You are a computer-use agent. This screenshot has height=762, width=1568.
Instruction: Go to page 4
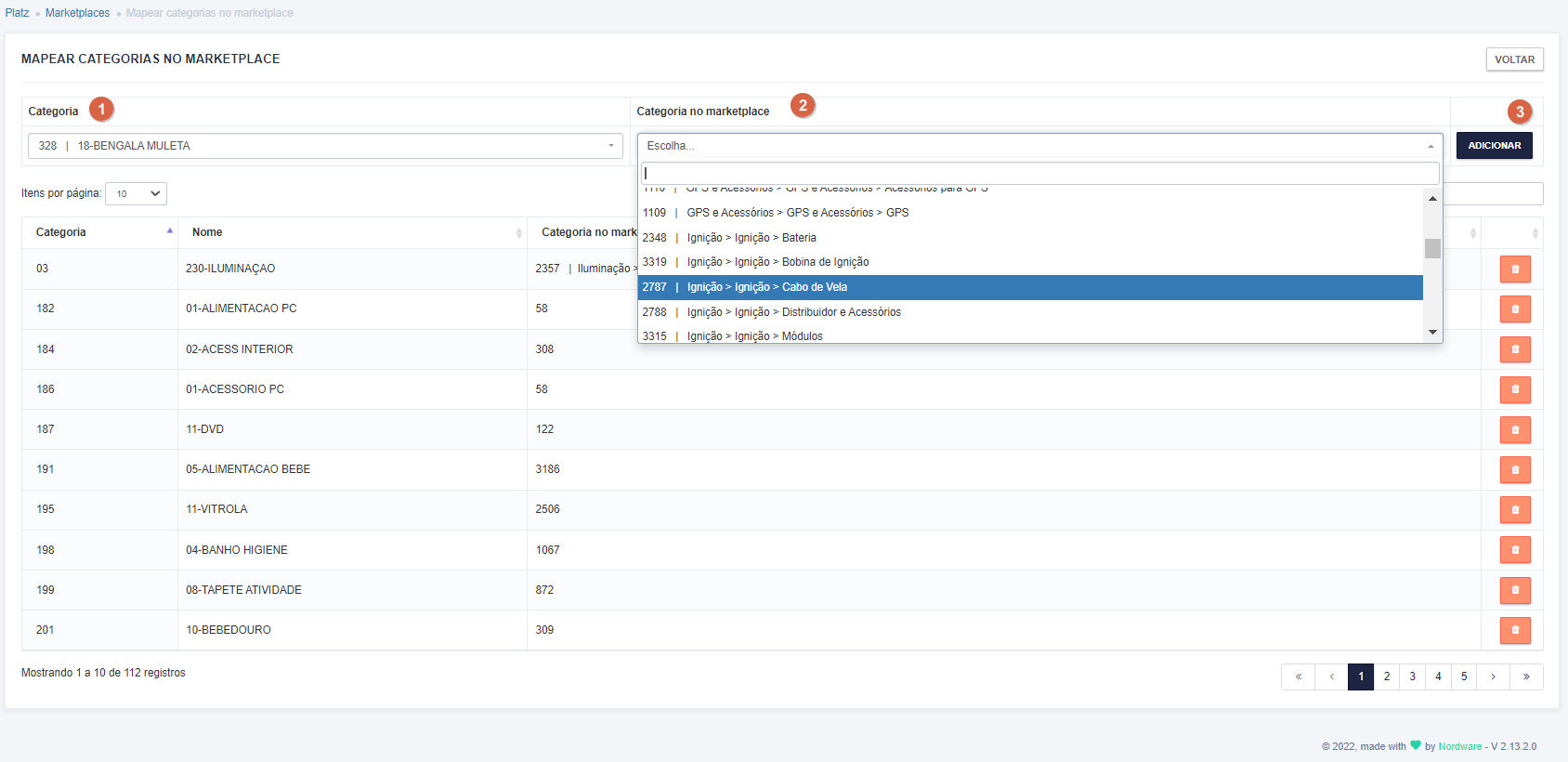tap(1438, 677)
